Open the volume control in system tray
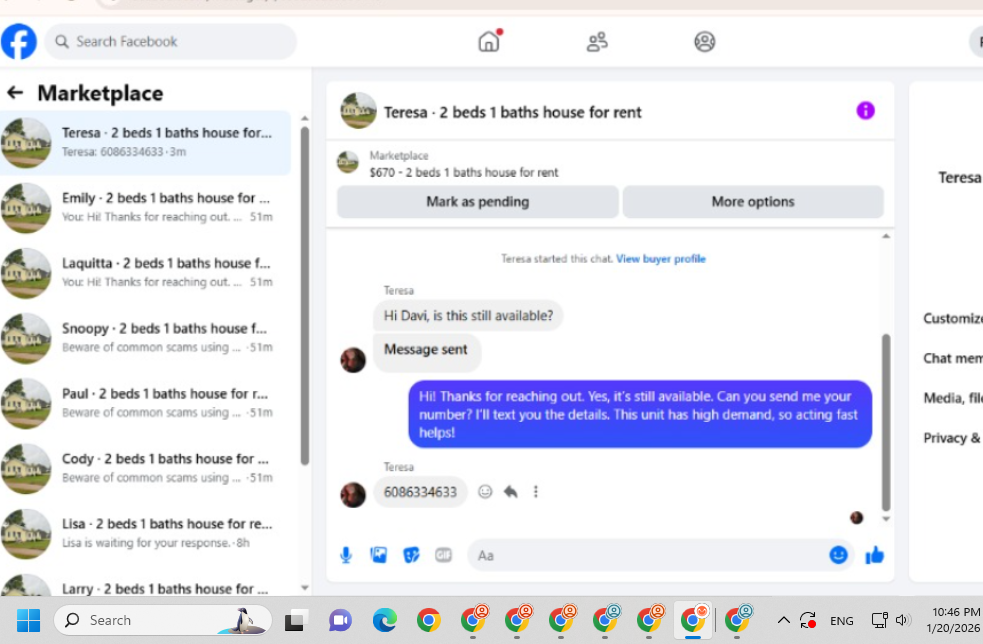The height and width of the screenshot is (644, 983). tap(902, 620)
